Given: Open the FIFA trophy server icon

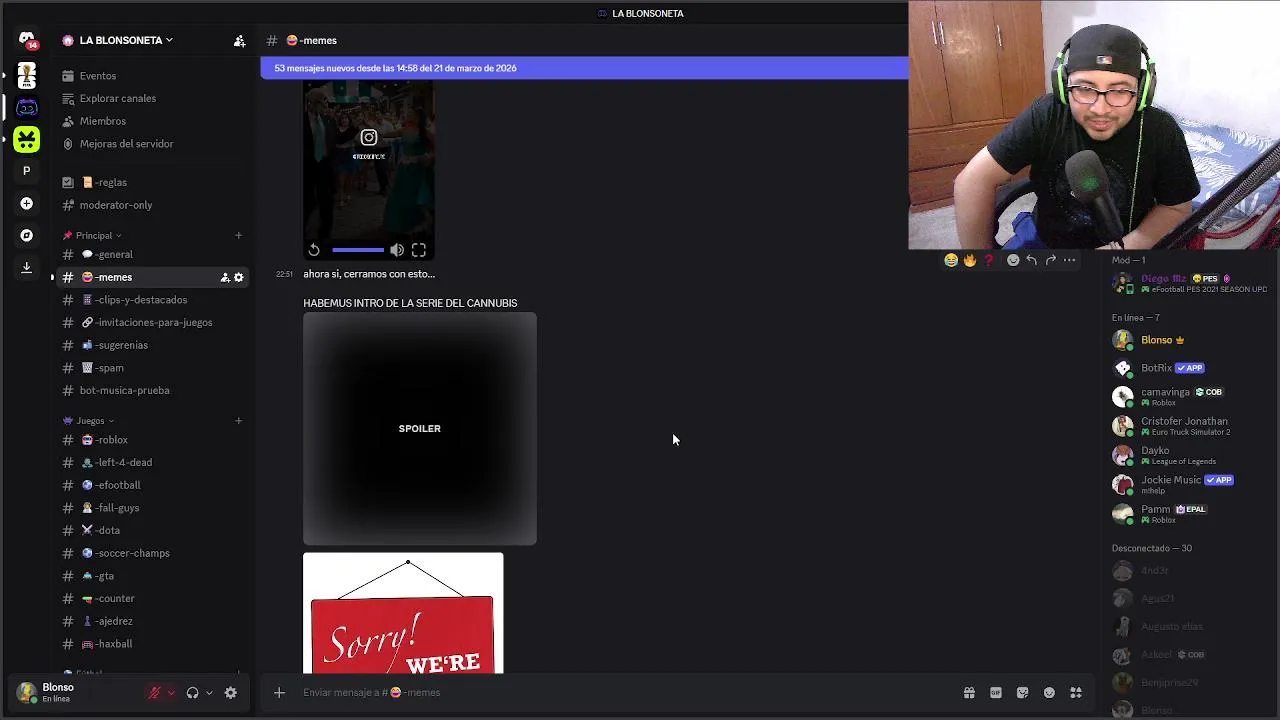Looking at the screenshot, I should [27, 75].
